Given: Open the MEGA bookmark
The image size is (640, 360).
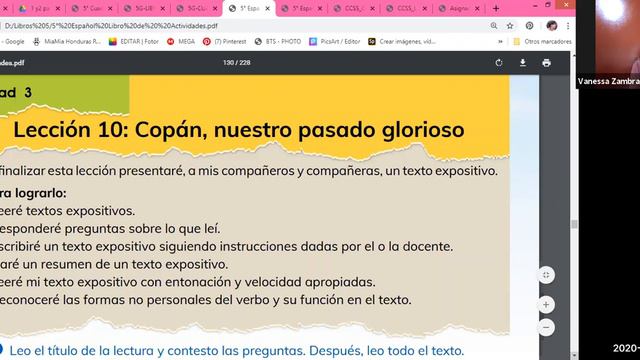Looking at the screenshot, I should [181, 42].
